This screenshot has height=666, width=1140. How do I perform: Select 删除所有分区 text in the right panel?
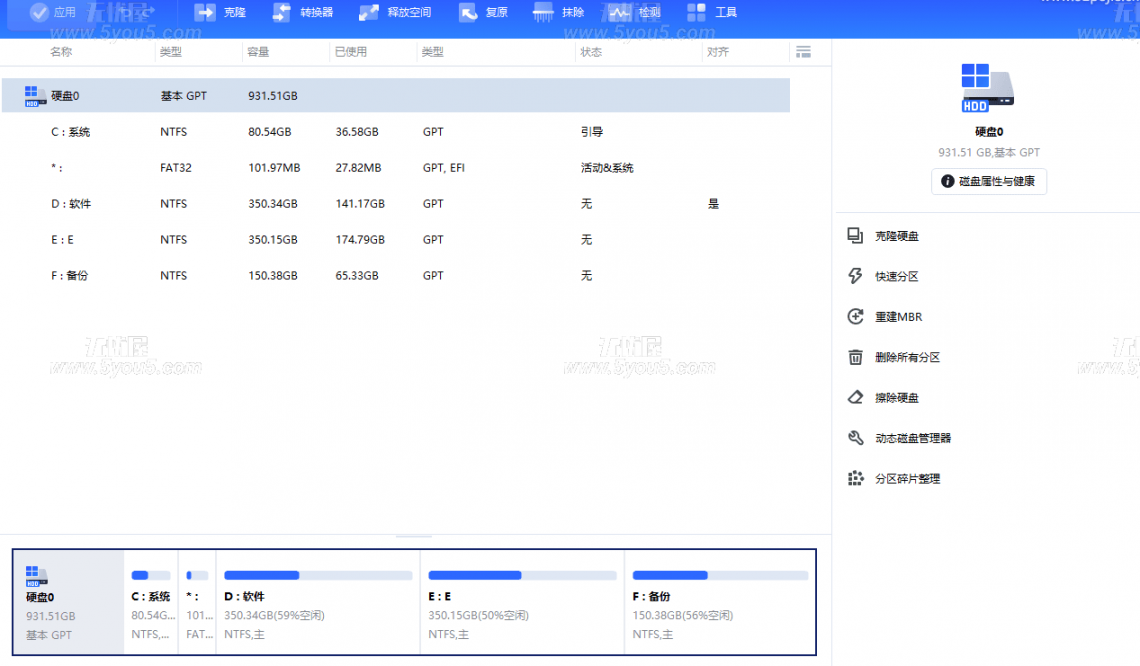coord(907,357)
